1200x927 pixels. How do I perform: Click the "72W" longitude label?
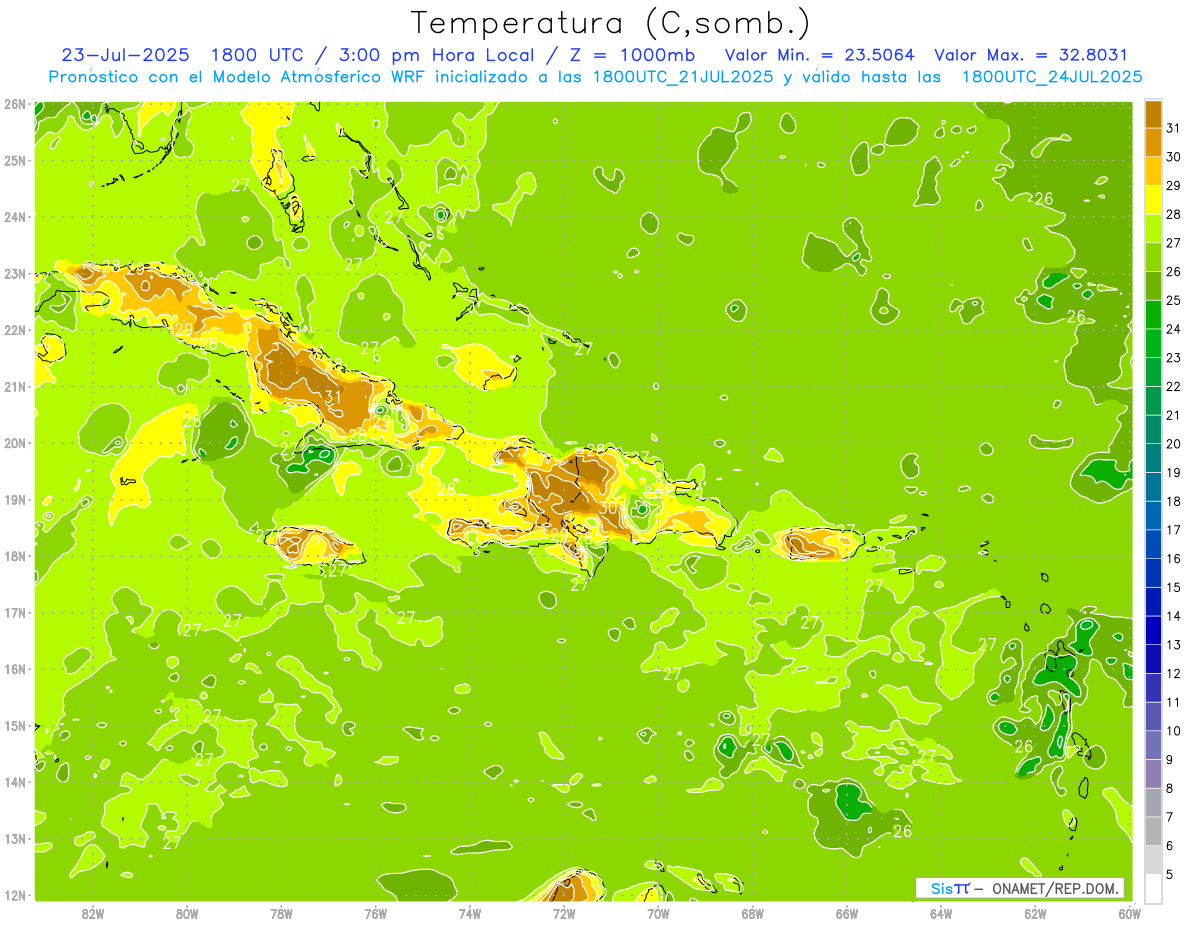tap(564, 912)
